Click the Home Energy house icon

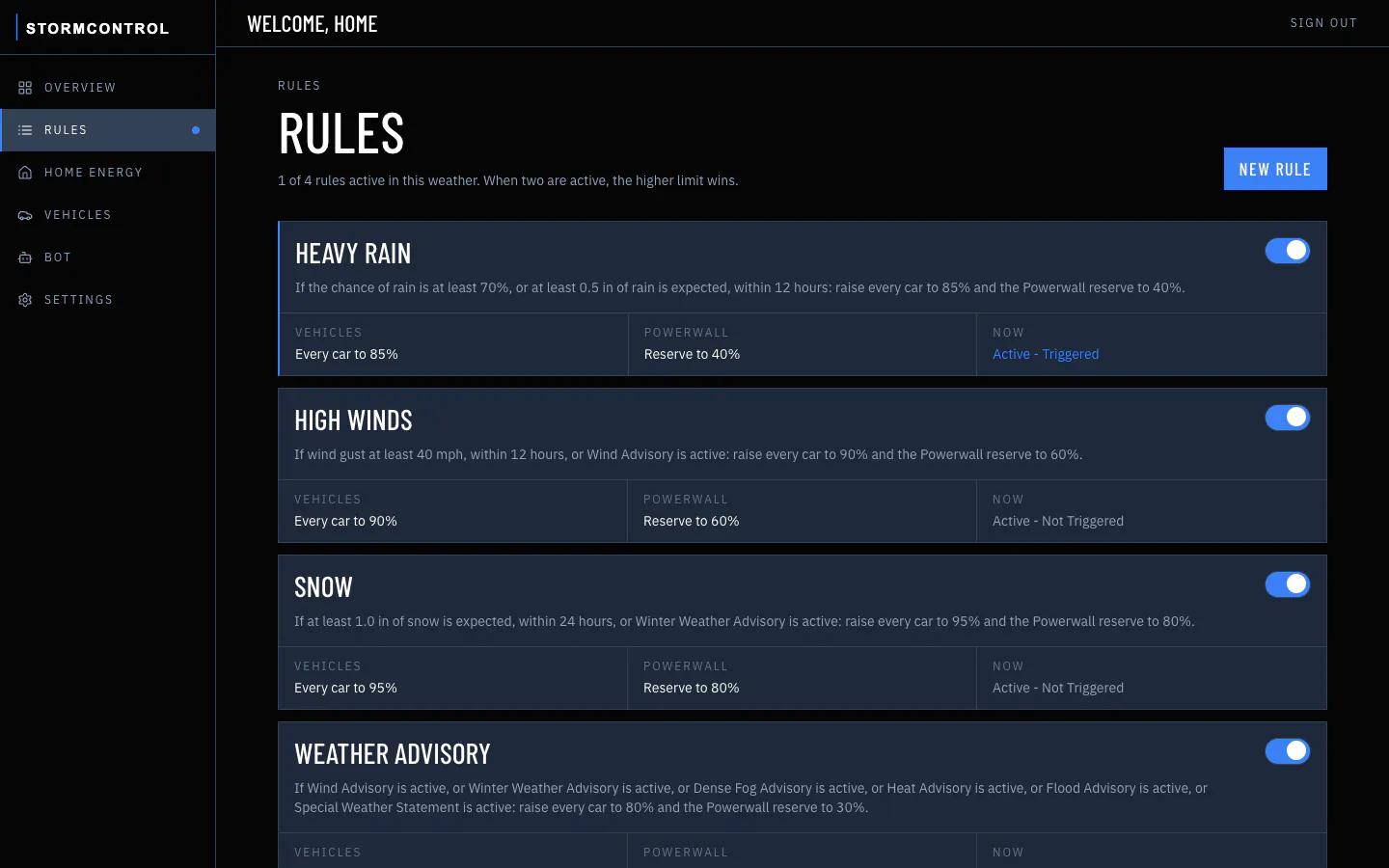tap(25, 173)
